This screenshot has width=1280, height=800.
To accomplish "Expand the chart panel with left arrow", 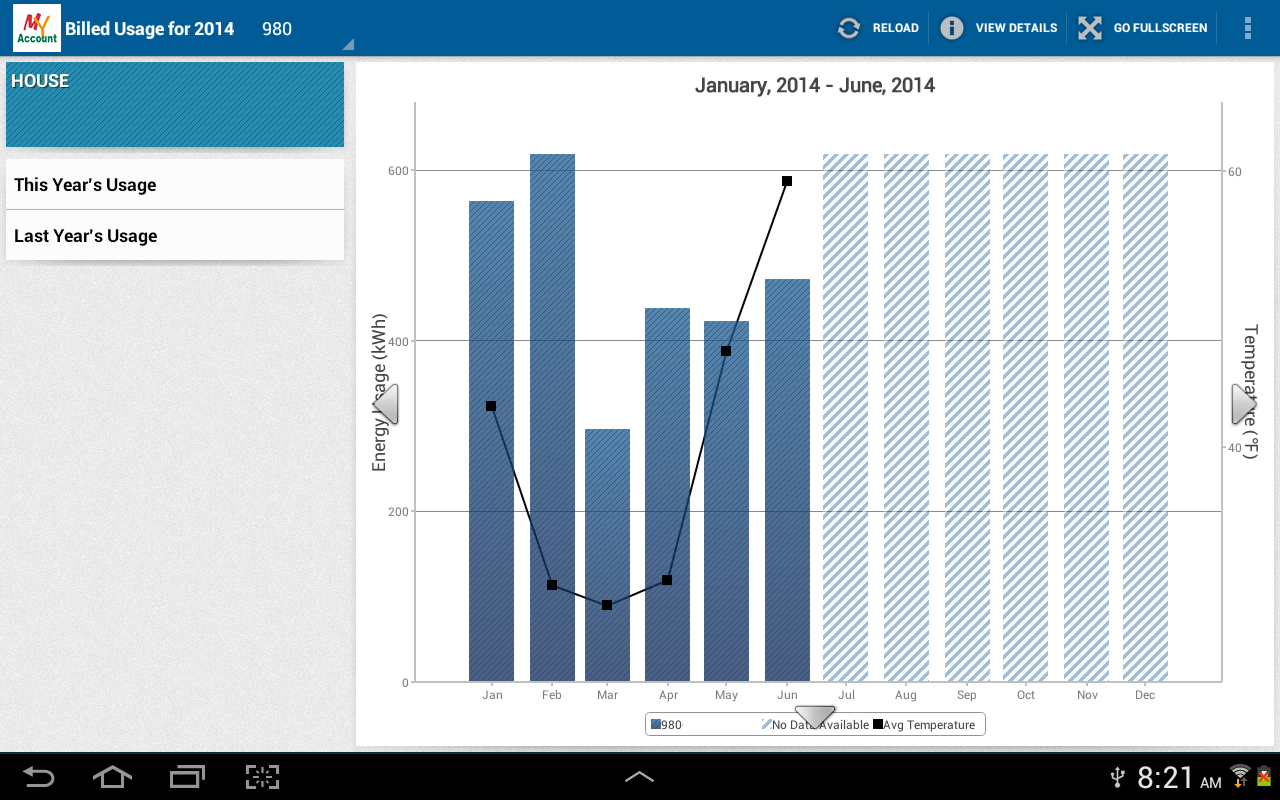I will point(386,404).
